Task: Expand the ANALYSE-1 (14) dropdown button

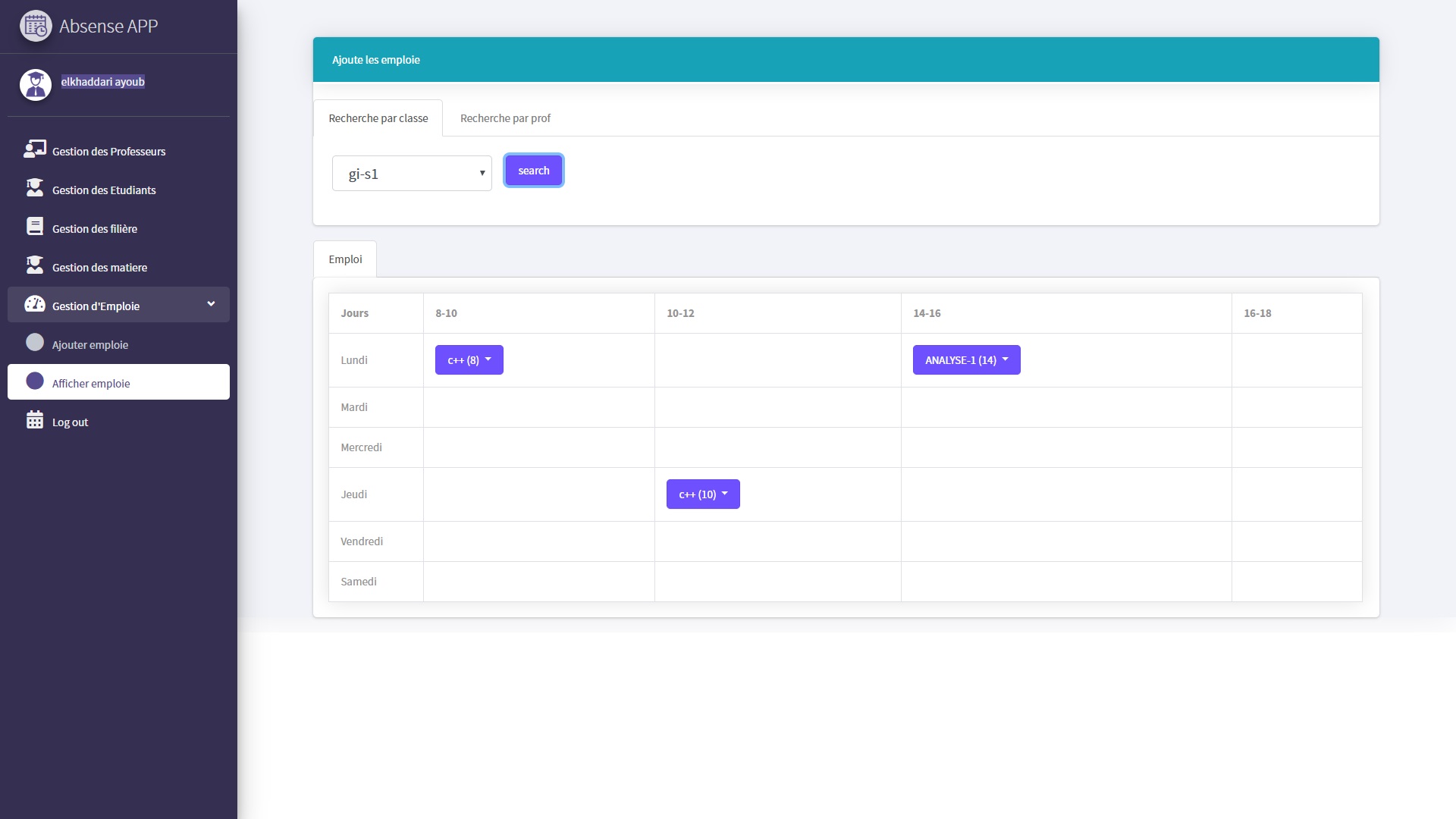Action: 966,360
